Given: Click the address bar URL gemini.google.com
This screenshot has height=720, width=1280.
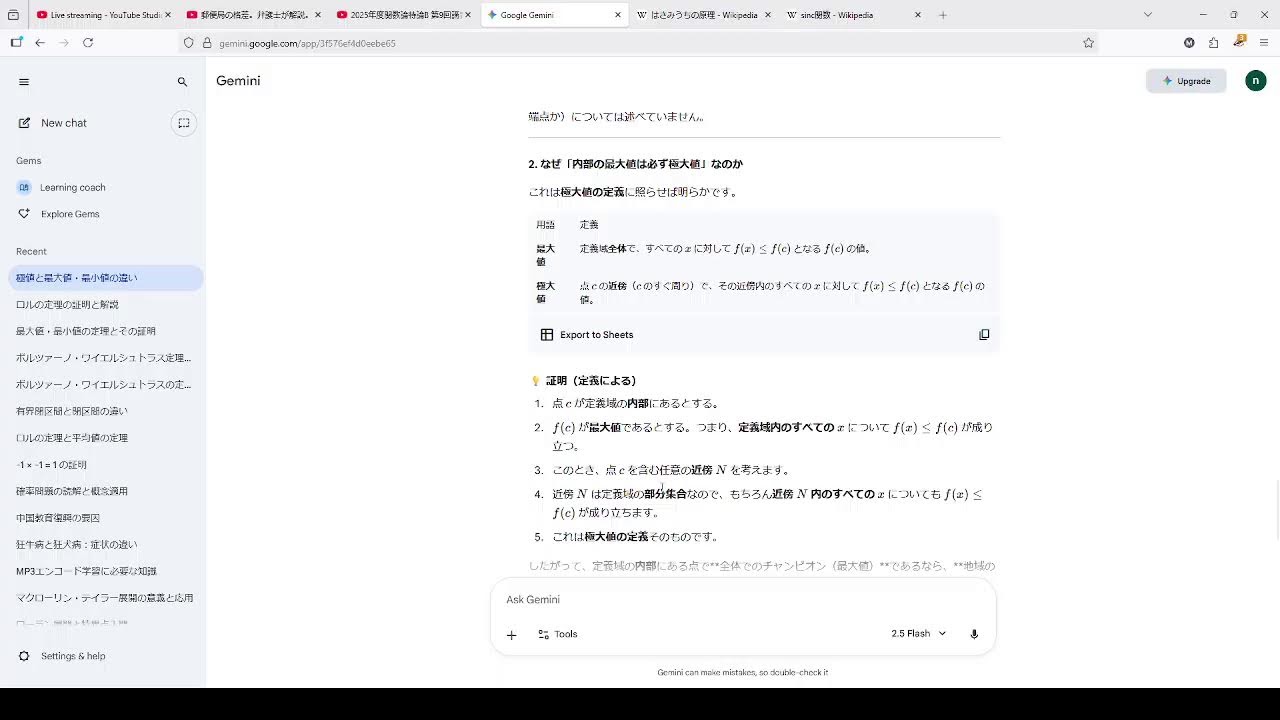Looking at the screenshot, I should pyautogui.click(x=307, y=43).
